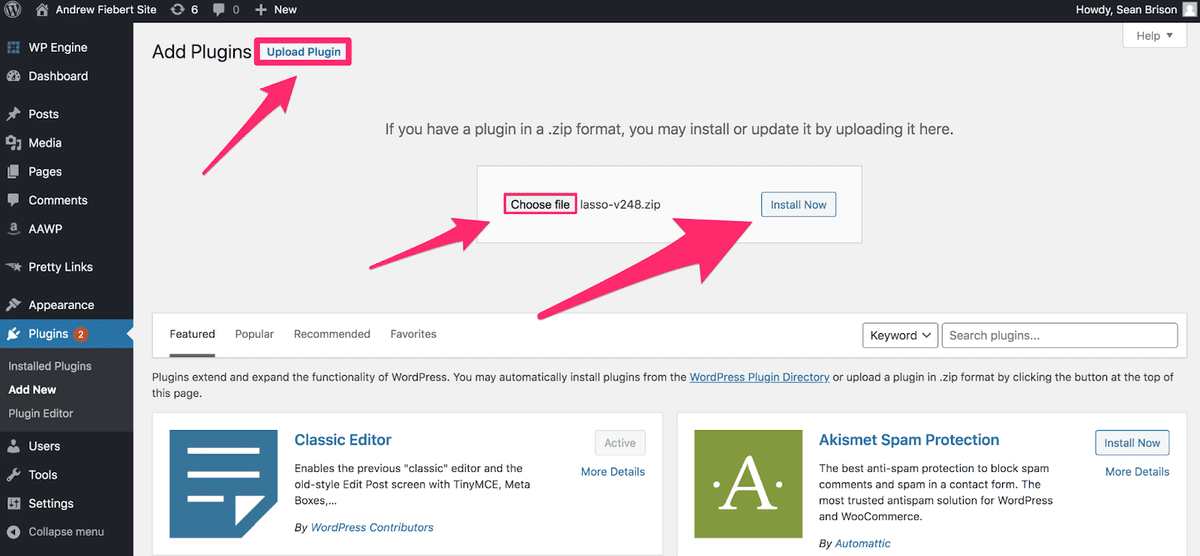Expand the Help panel dropdown
Image resolution: width=1200 pixels, height=556 pixels.
pos(1154,36)
